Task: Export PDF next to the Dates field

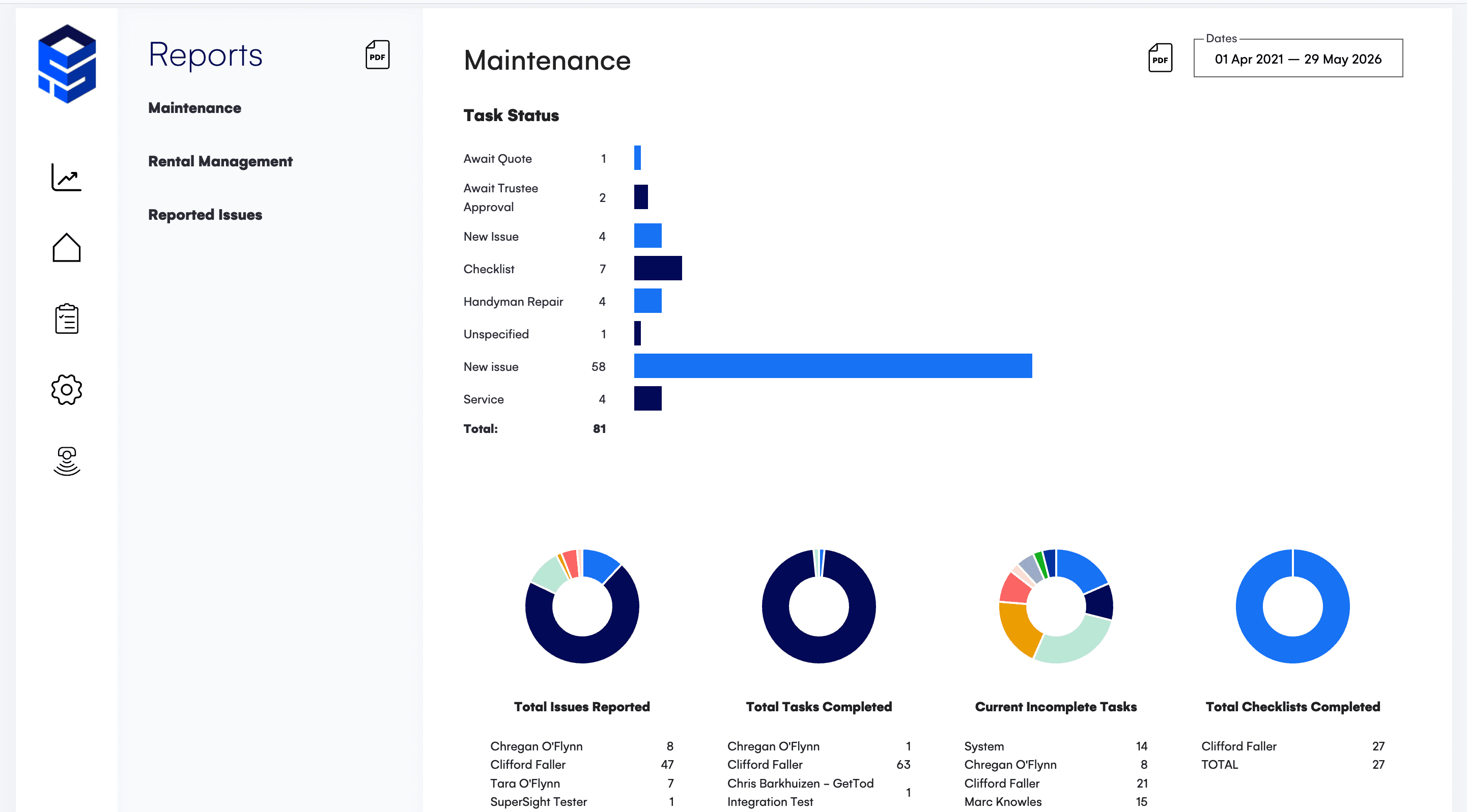Action: [1160, 58]
